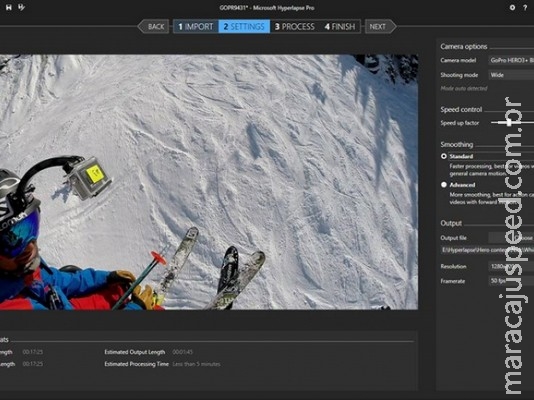The width and height of the screenshot is (534, 400).
Task: Open the settings gear icon
Action: [x=512, y=7]
